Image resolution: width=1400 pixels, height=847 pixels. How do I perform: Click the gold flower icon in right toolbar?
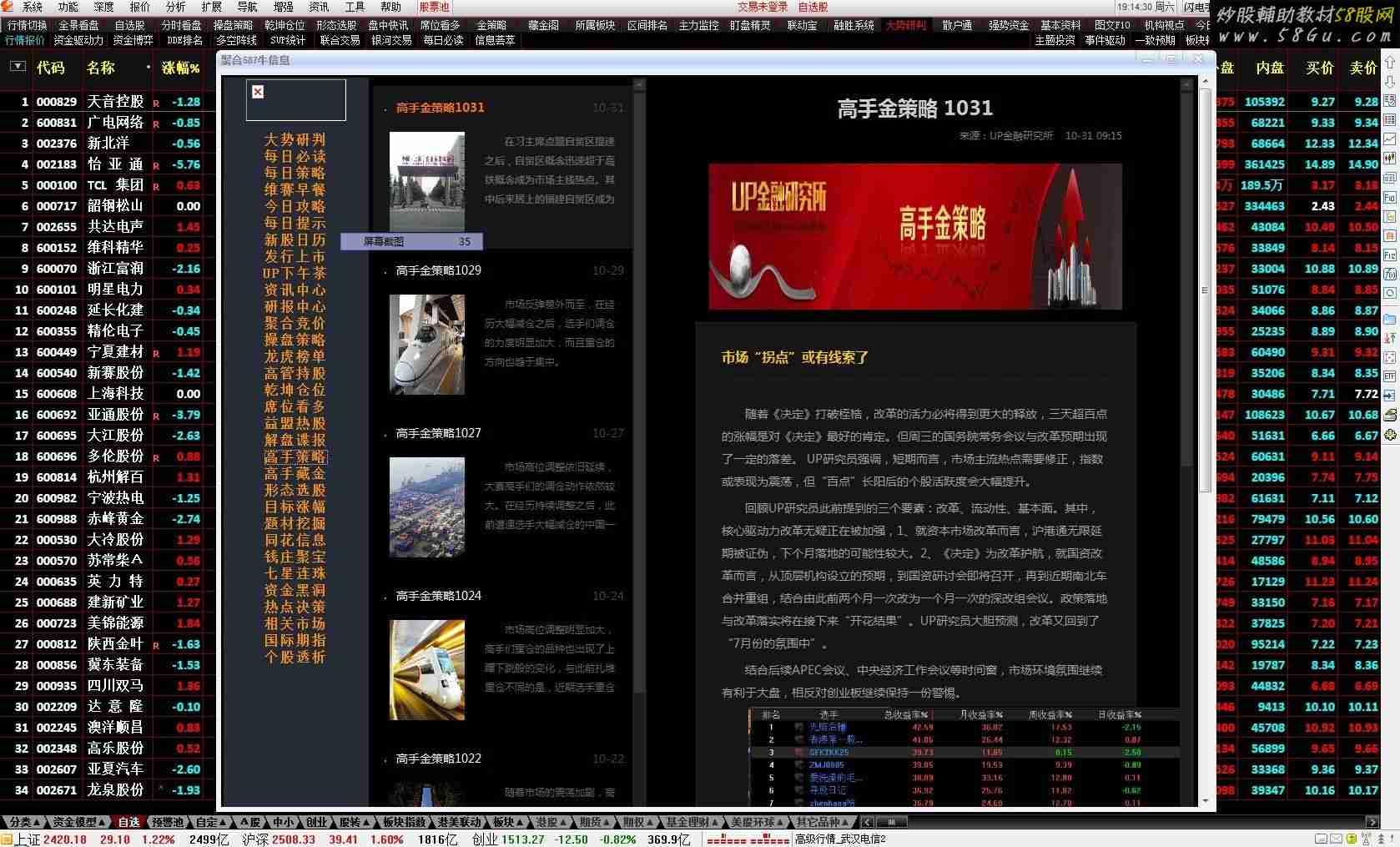pyautogui.click(x=1390, y=435)
